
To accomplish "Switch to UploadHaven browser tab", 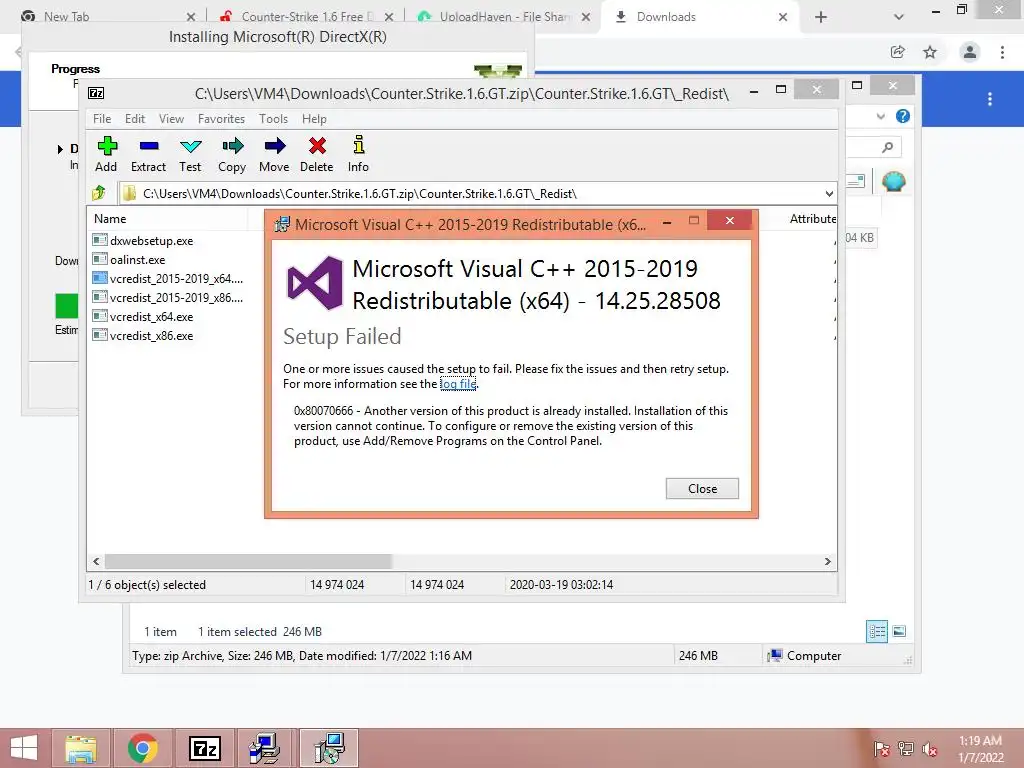I will click(504, 16).
